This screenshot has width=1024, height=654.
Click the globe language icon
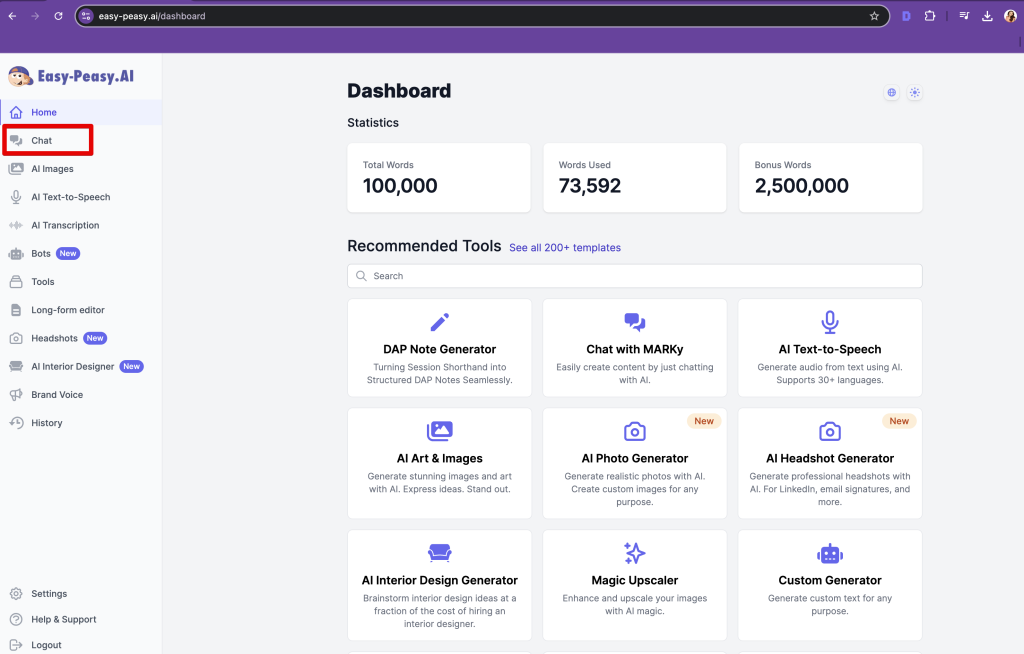click(891, 93)
